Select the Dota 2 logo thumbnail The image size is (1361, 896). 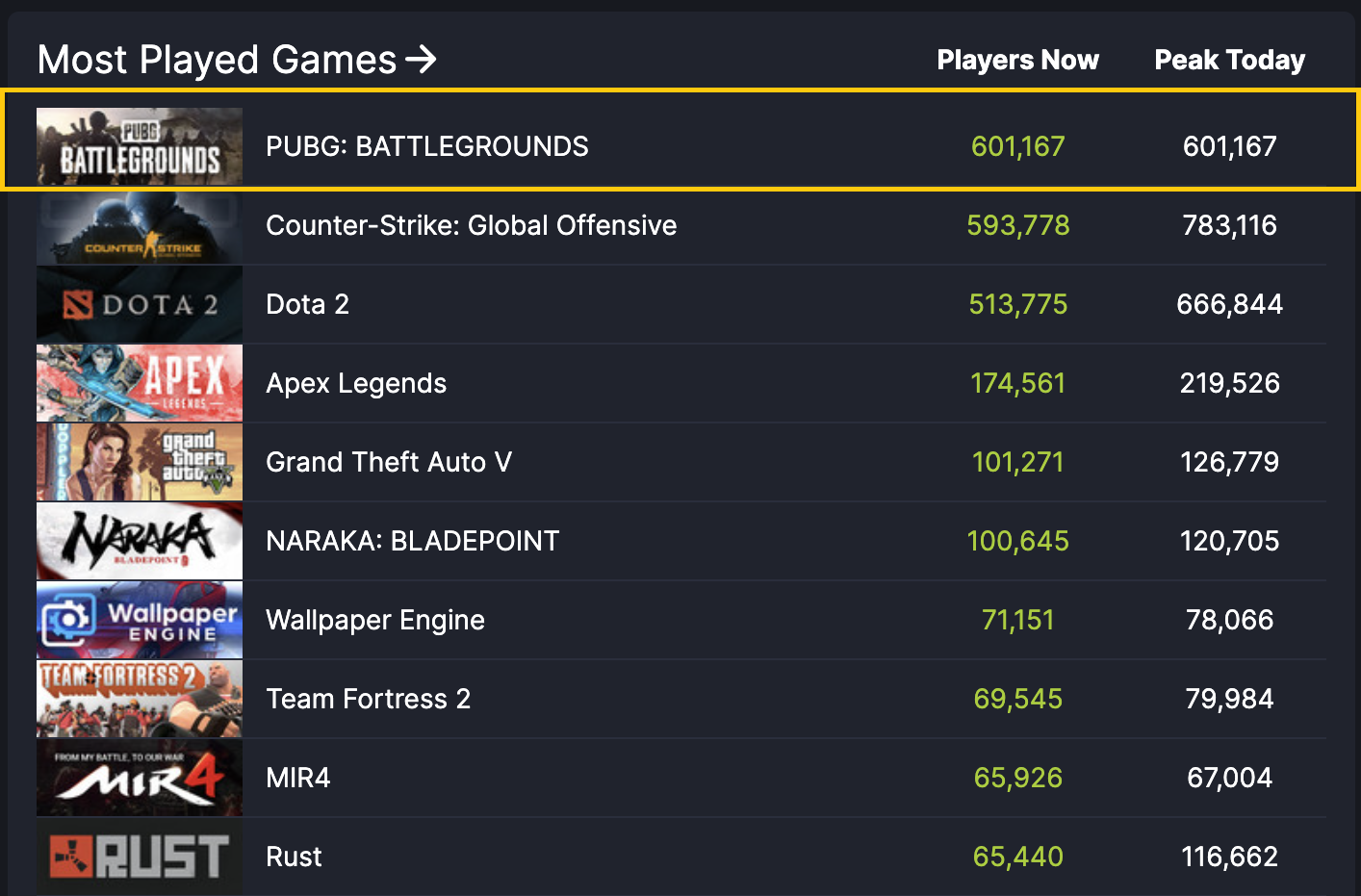point(140,304)
